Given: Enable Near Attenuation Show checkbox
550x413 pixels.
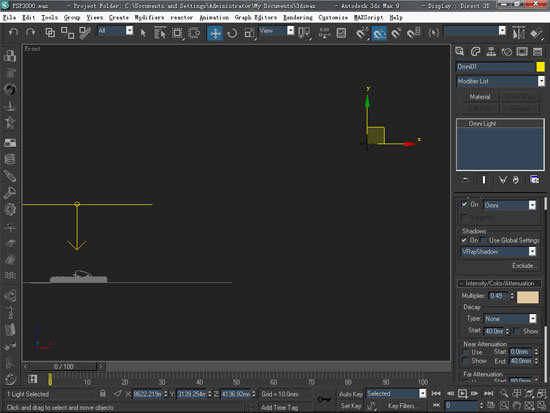Looking at the screenshot, I should pyautogui.click(x=466, y=361).
